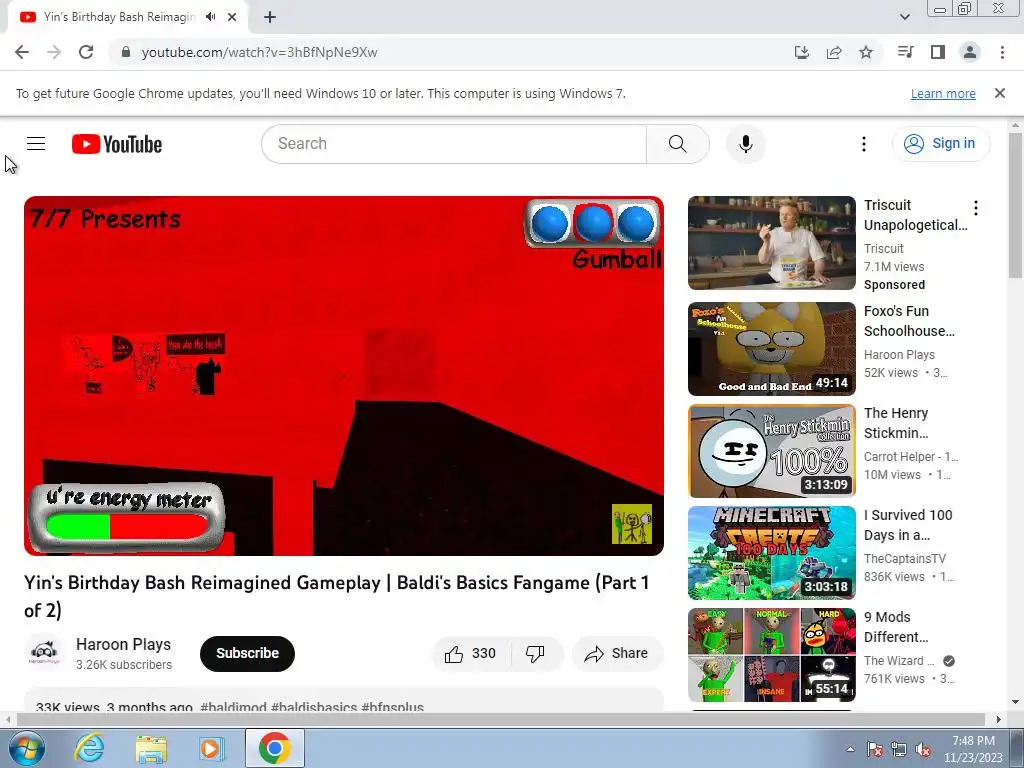Screen dimensions: 1024x768
Task: Open 'I Survived 100 Days' video title
Action: coord(908,525)
